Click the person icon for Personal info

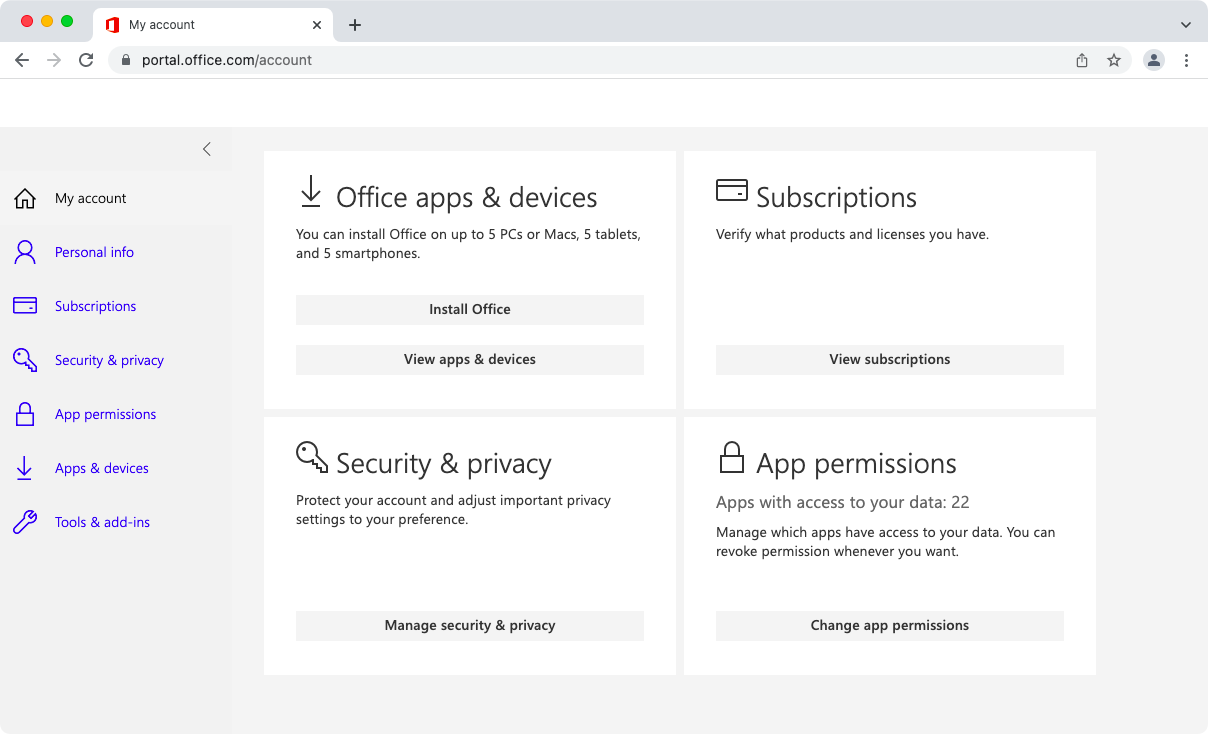[25, 252]
